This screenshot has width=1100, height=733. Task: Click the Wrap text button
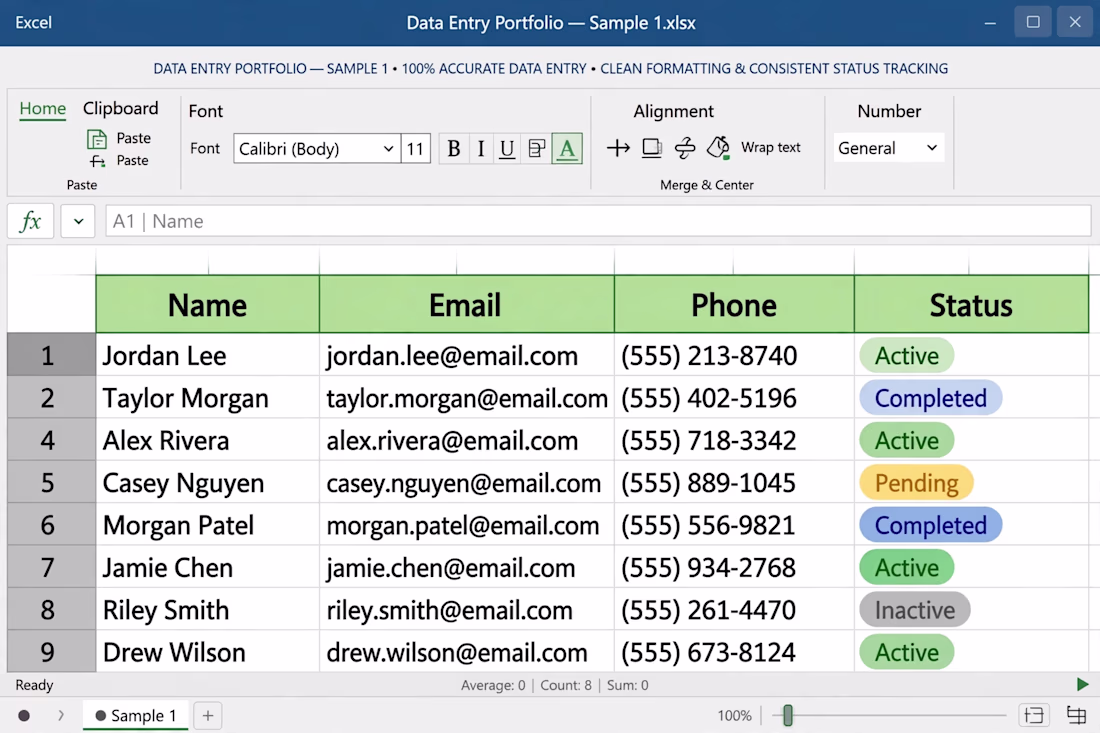[x=770, y=147]
